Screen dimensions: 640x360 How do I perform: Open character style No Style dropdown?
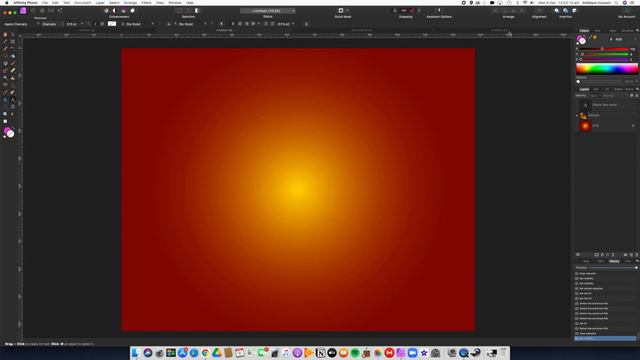coord(138,24)
